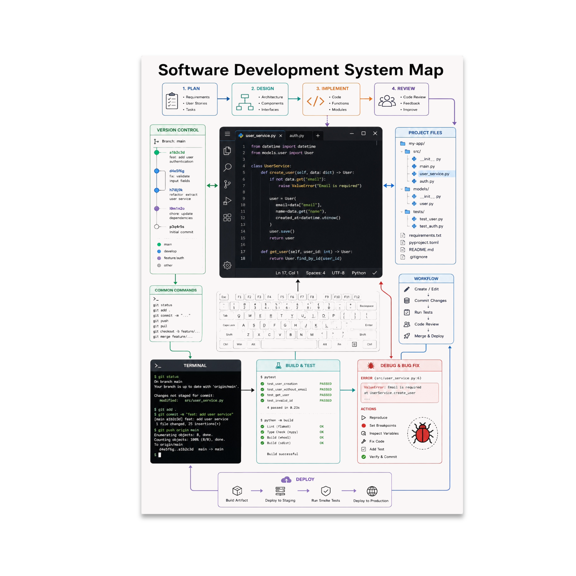Open Source Control icon in editor sidebar
Image resolution: width=576 pixels, height=576 pixels.
coord(227,184)
